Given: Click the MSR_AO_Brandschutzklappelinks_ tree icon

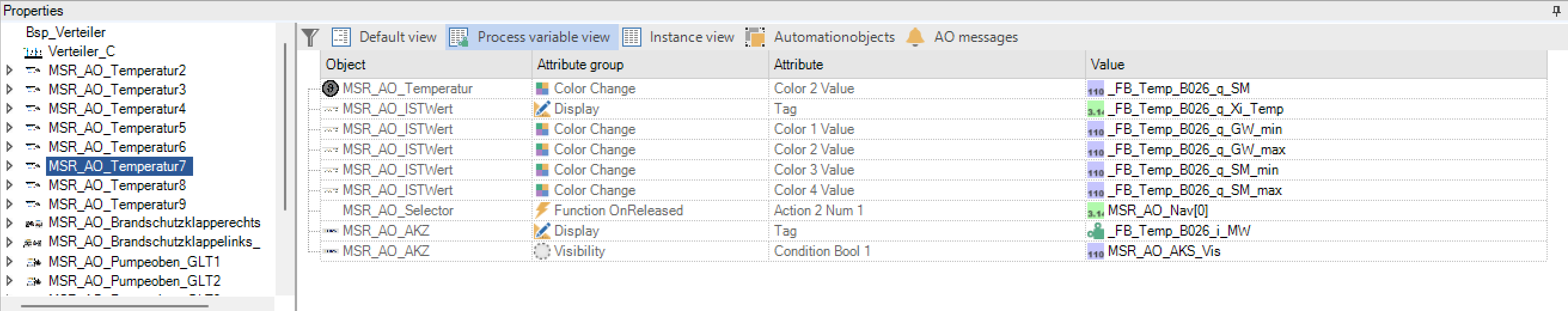Looking at the screenshot, I should pos(33,242).
